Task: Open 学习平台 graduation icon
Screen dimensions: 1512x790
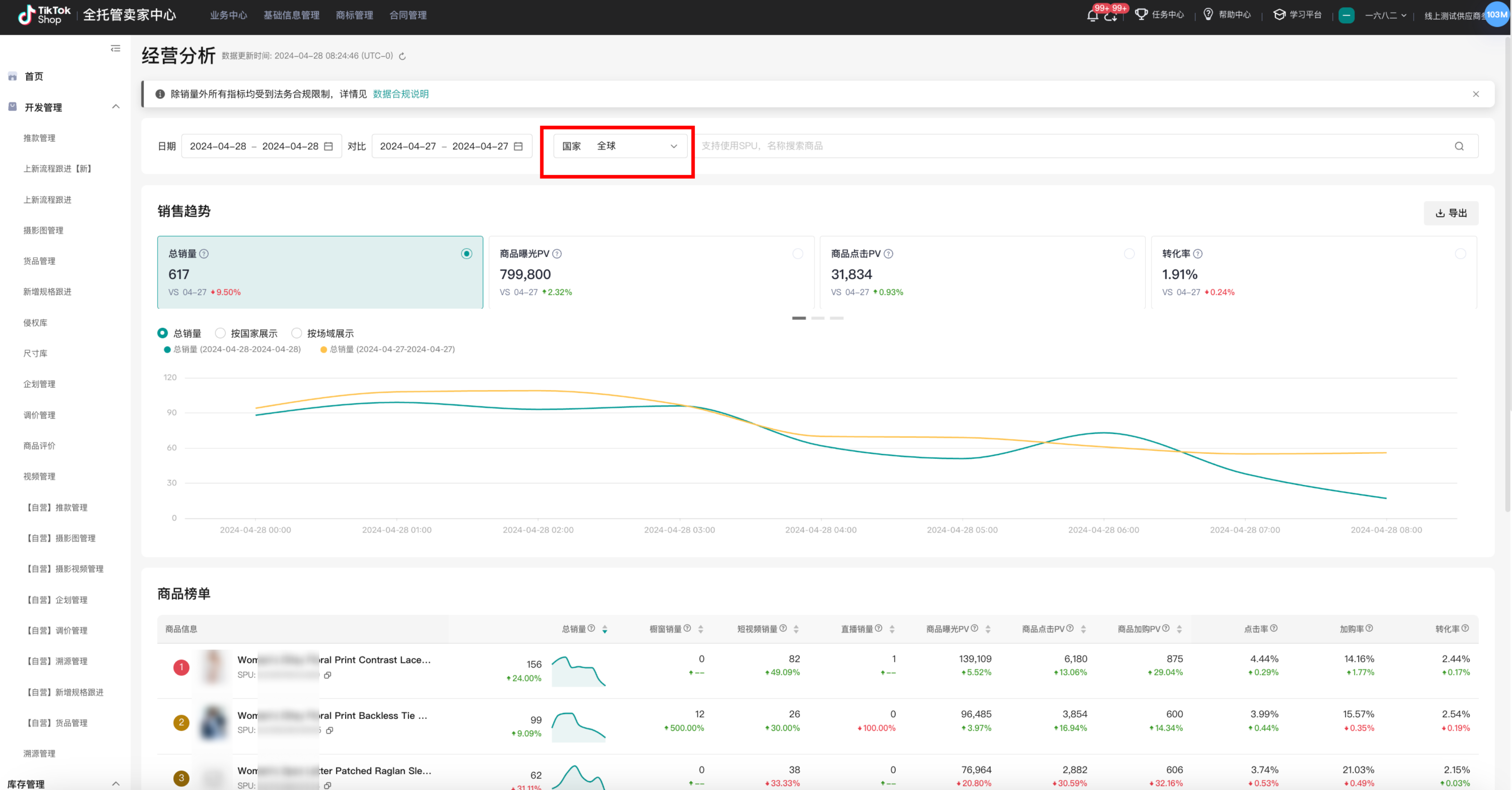Action: (1279, 15)
